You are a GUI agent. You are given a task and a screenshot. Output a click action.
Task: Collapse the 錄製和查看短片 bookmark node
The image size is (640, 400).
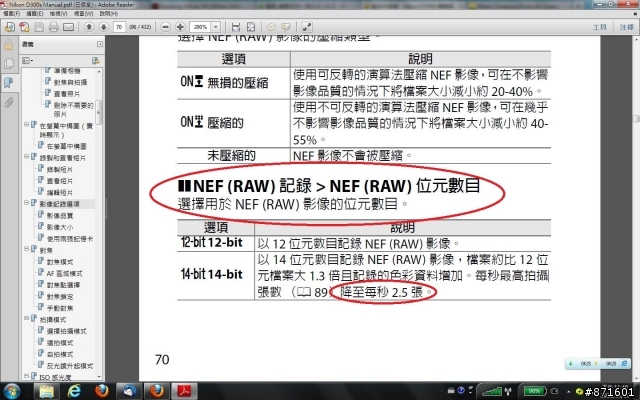(26, 156)
